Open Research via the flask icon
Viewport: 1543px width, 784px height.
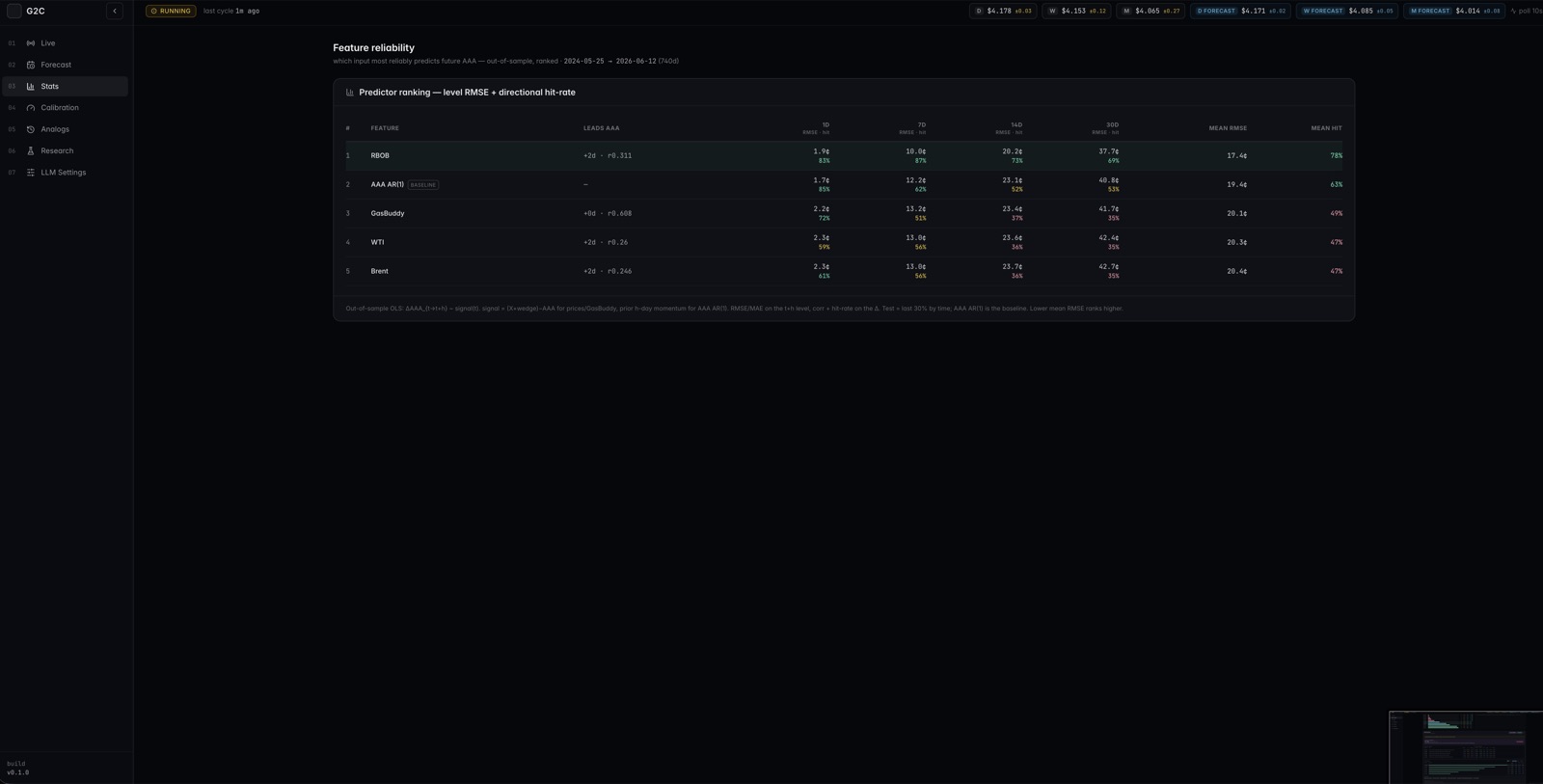coord(31,150)
